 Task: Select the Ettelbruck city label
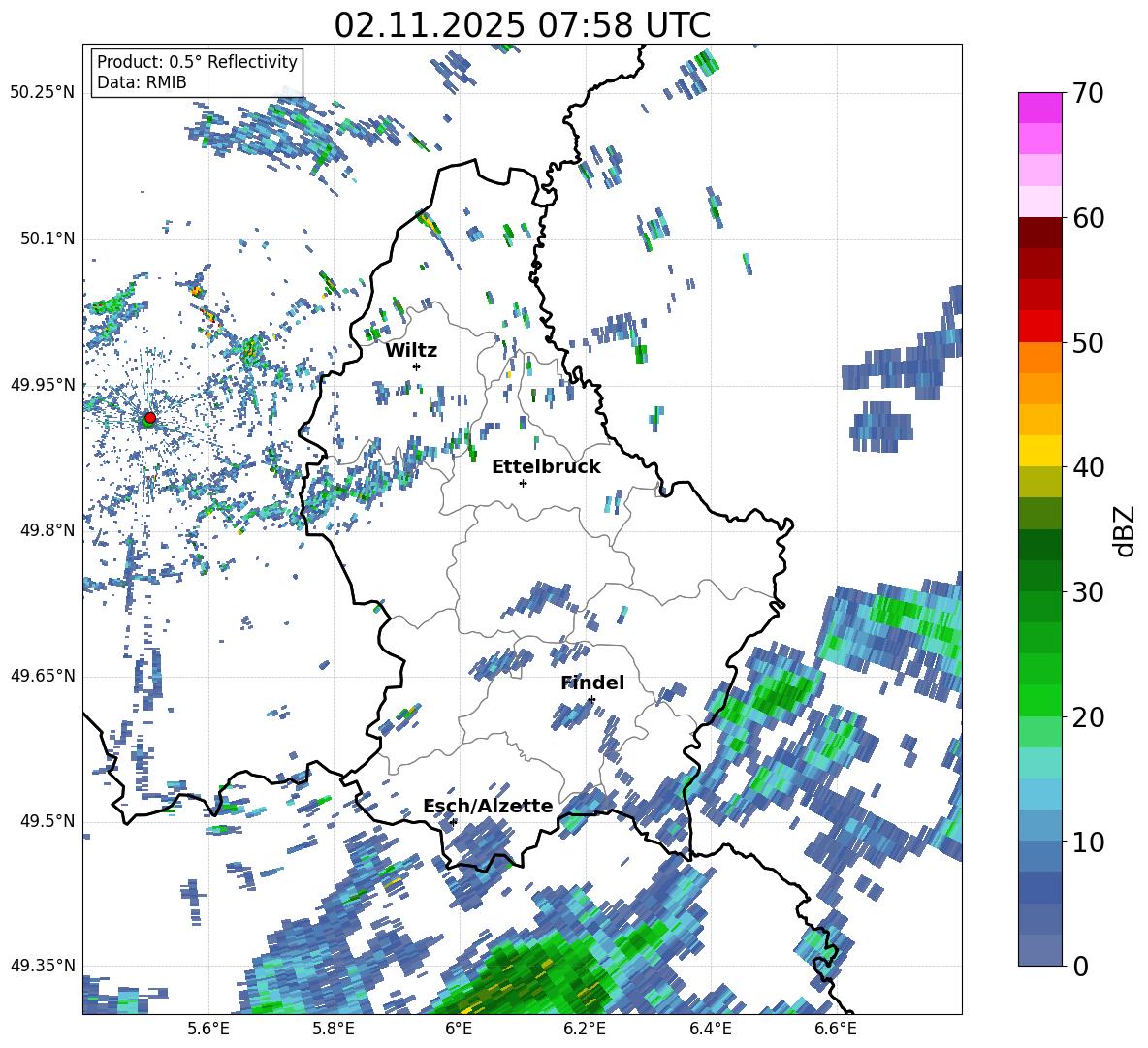(x=546, y=467)
